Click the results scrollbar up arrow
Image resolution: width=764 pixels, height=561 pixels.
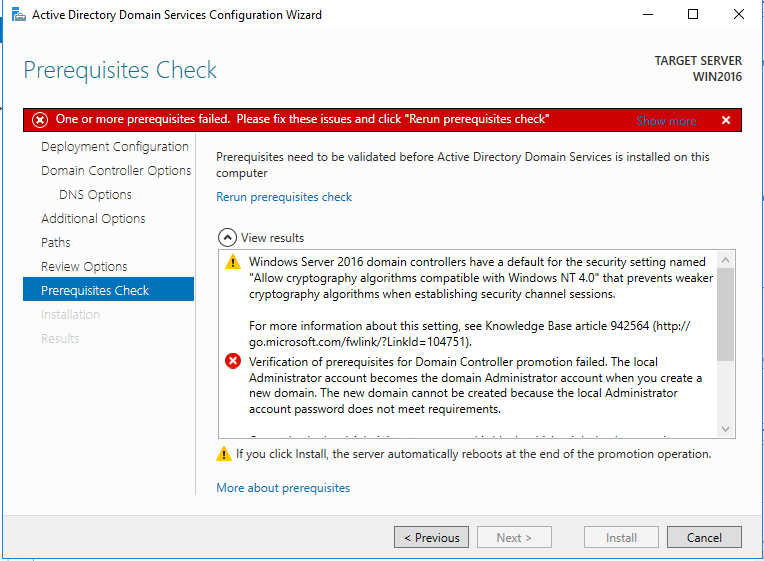(x=726, y=260)
